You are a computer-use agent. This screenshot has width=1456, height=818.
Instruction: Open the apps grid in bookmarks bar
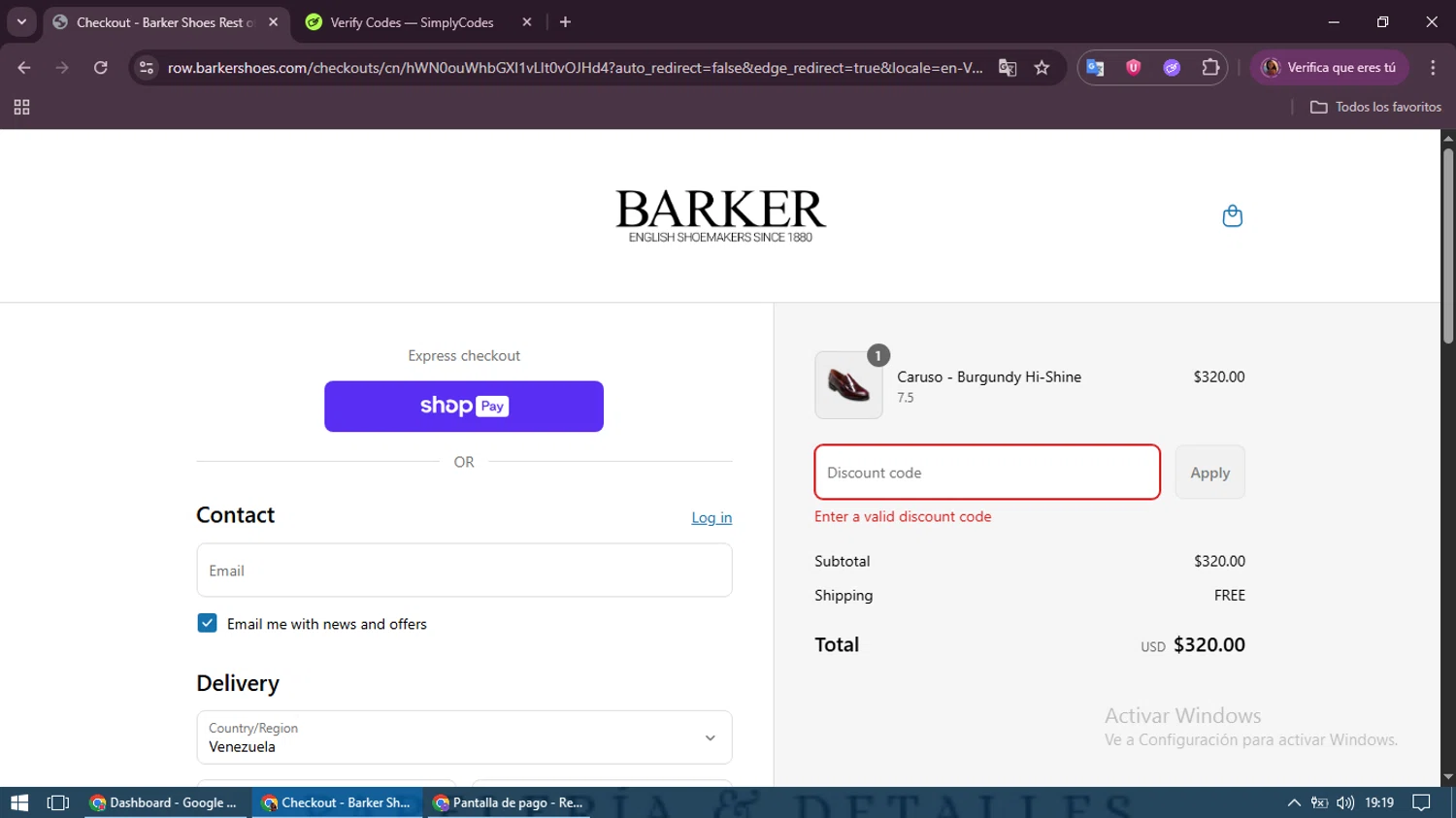[21, 107]
